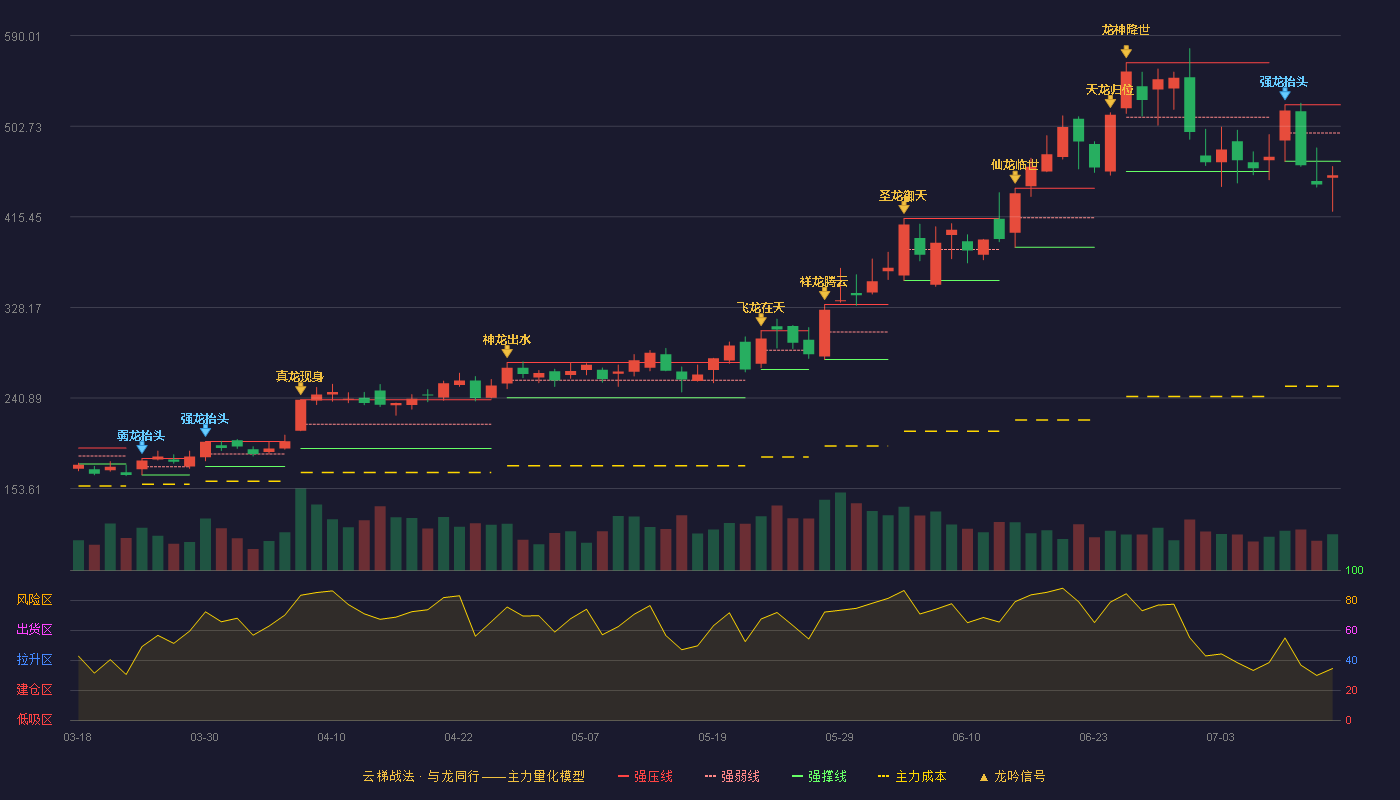1400x800 pixels.
Task: Select the 真龙现身 signal arrow
Action: tap(300, 388)
